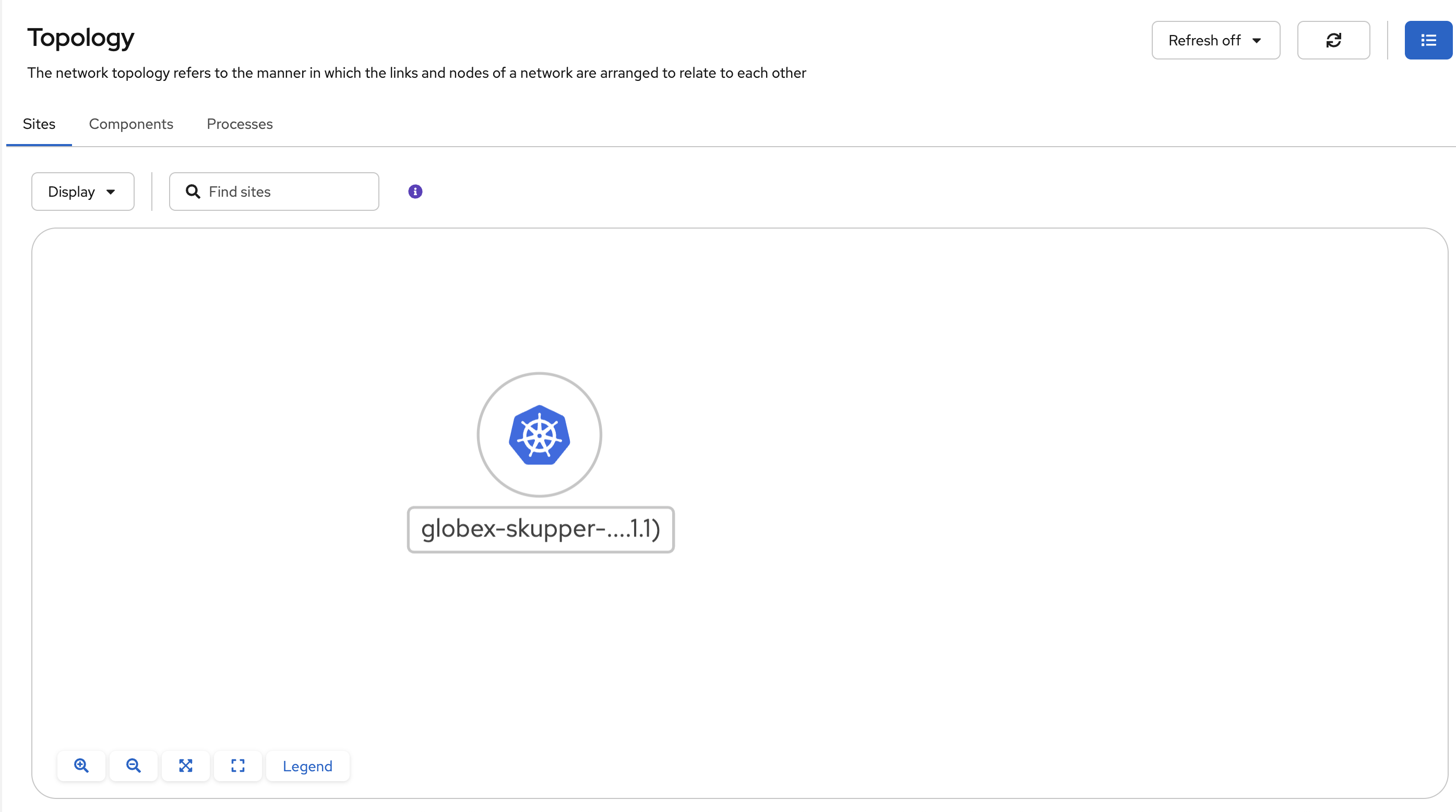Screen dimensions: 1456x812
Task: Click the Display dropdown caret arrow
Action: pos(111,192)
